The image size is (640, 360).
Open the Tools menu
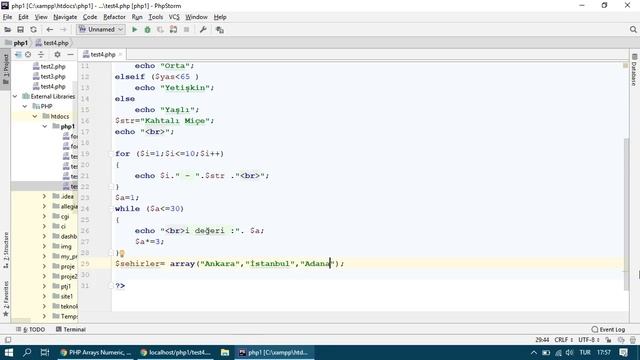156,17
